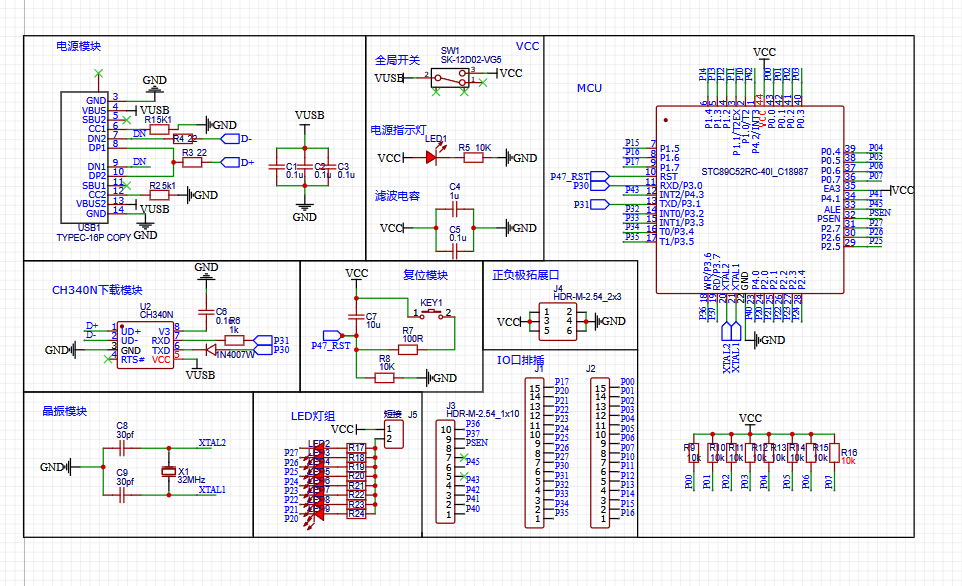
Task: Click the SW1 slide switch symbol
Action: point(450,78)
